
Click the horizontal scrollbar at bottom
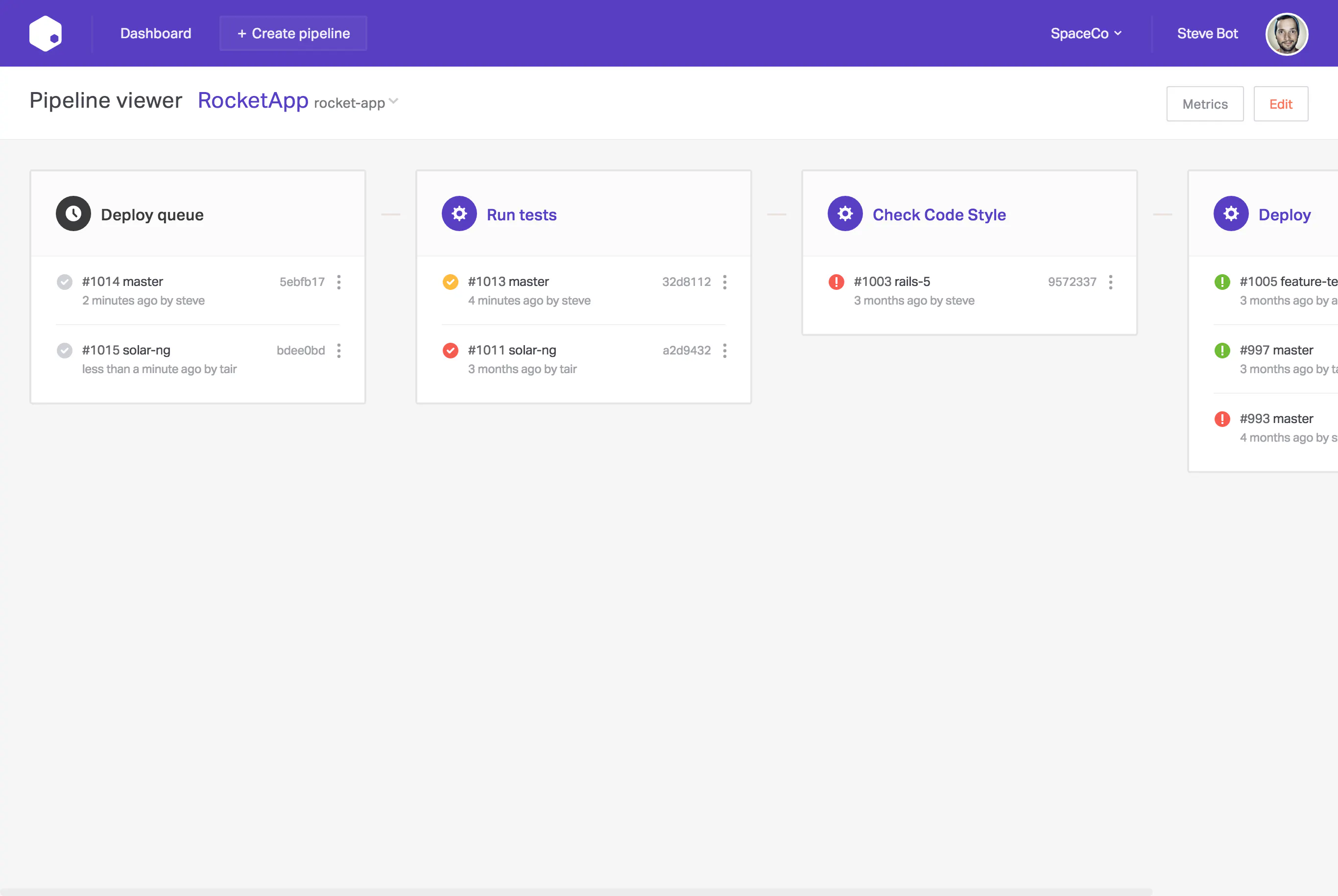pyautogui.click(x=576, y=892)
